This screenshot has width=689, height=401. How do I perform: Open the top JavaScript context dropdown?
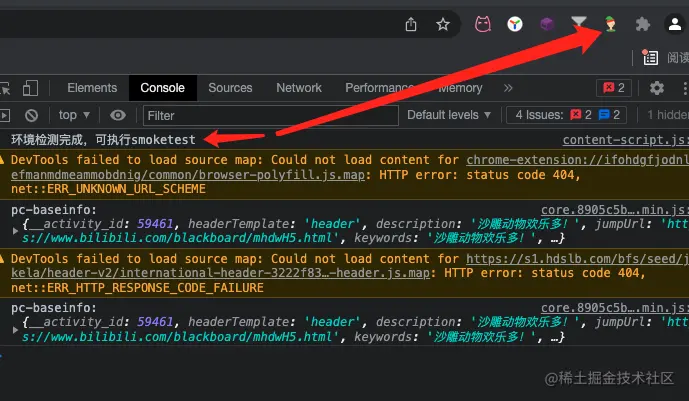pos(74,115)
